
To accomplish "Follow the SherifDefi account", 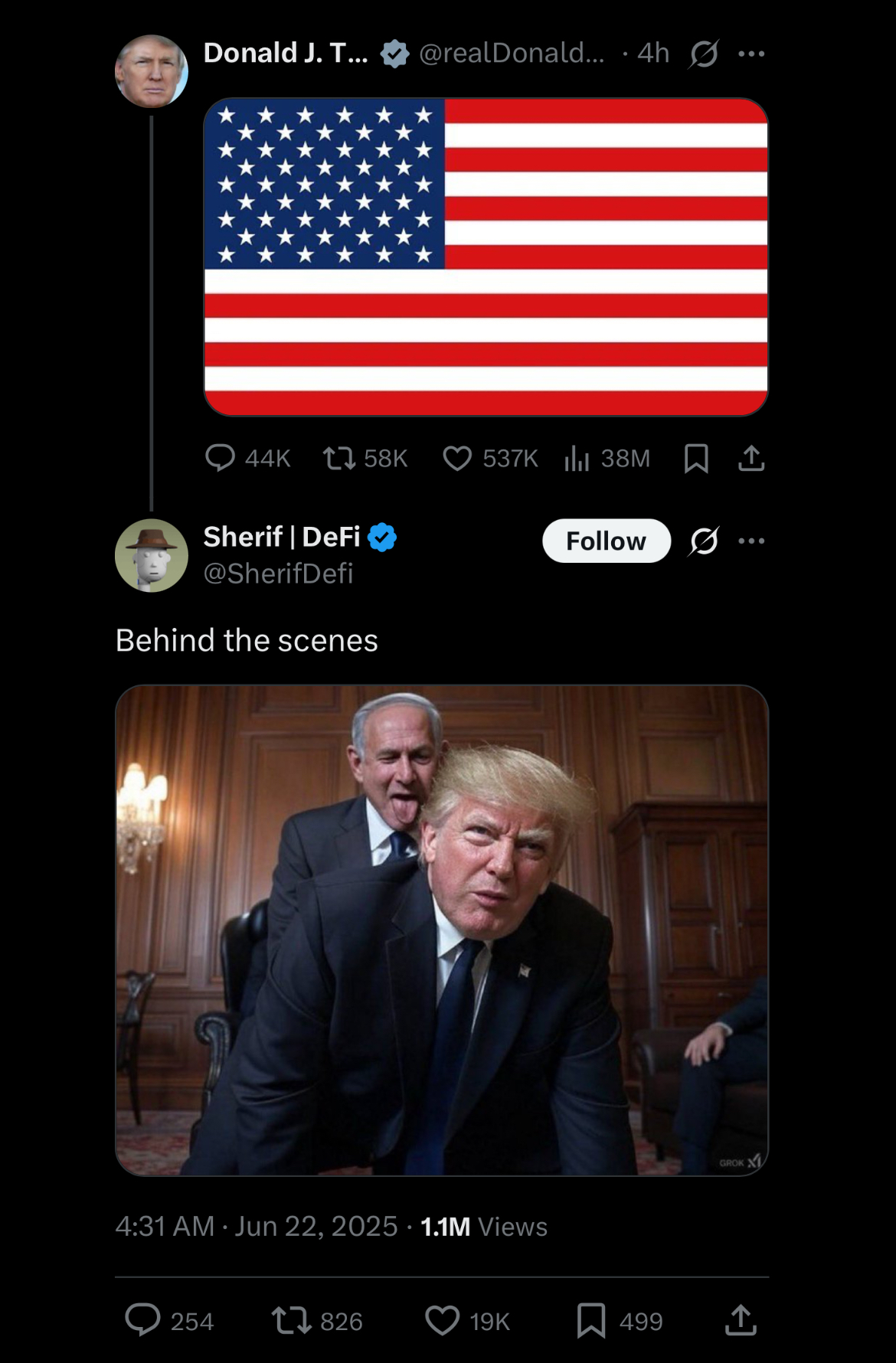I will point(607,541).
